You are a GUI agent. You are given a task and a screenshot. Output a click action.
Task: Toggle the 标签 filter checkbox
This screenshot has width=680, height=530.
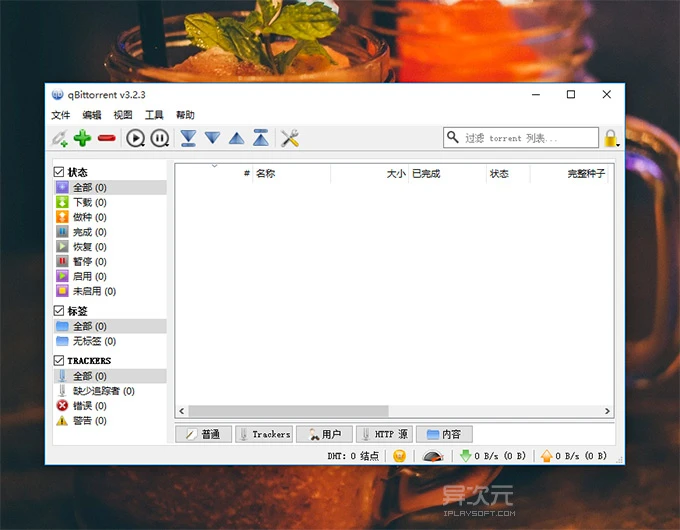pos(59,311)
